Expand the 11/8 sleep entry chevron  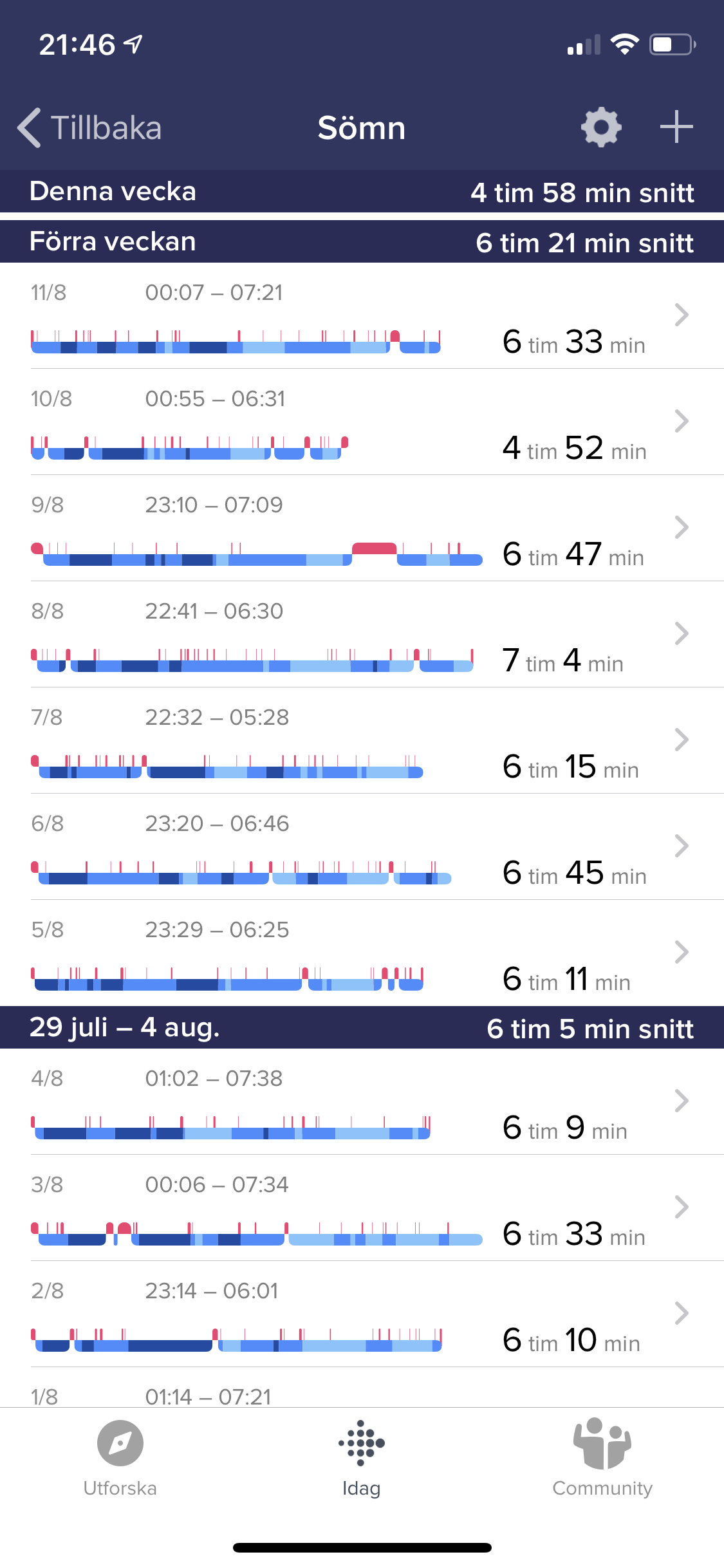pyautogui.click(x=682, y=315)
